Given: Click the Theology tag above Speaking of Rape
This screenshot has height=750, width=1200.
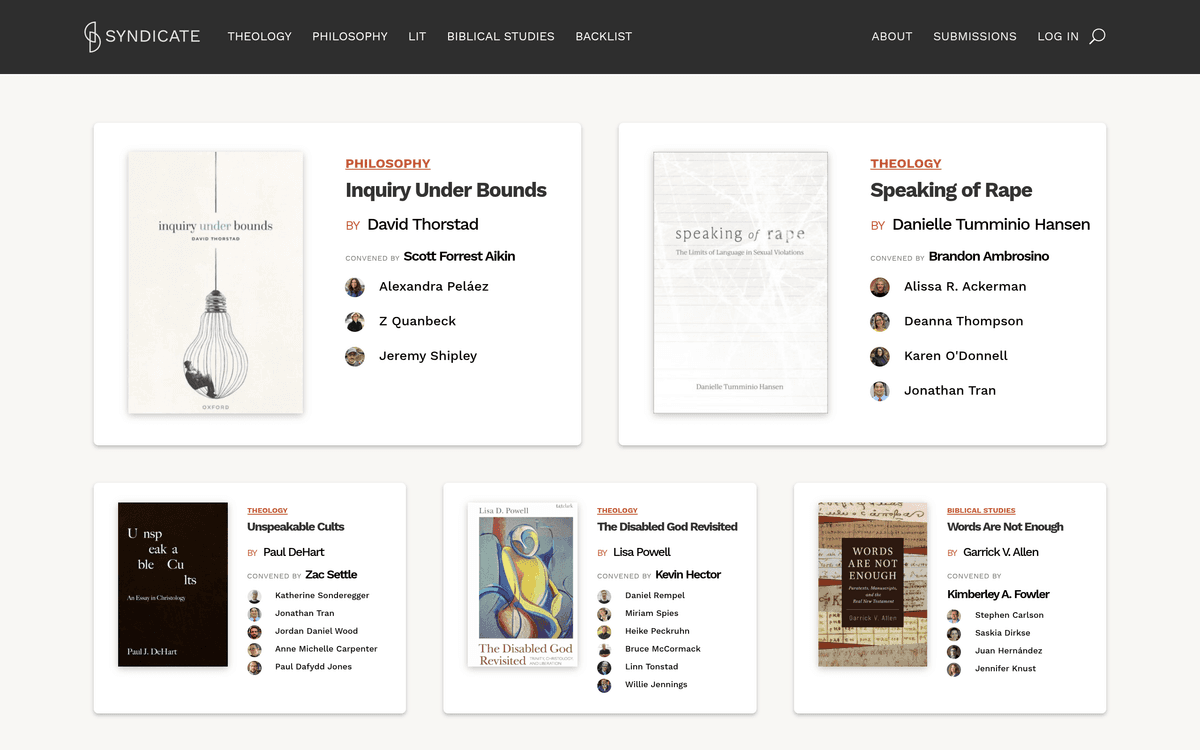Looking at the screenshot, I should point(906,164).
